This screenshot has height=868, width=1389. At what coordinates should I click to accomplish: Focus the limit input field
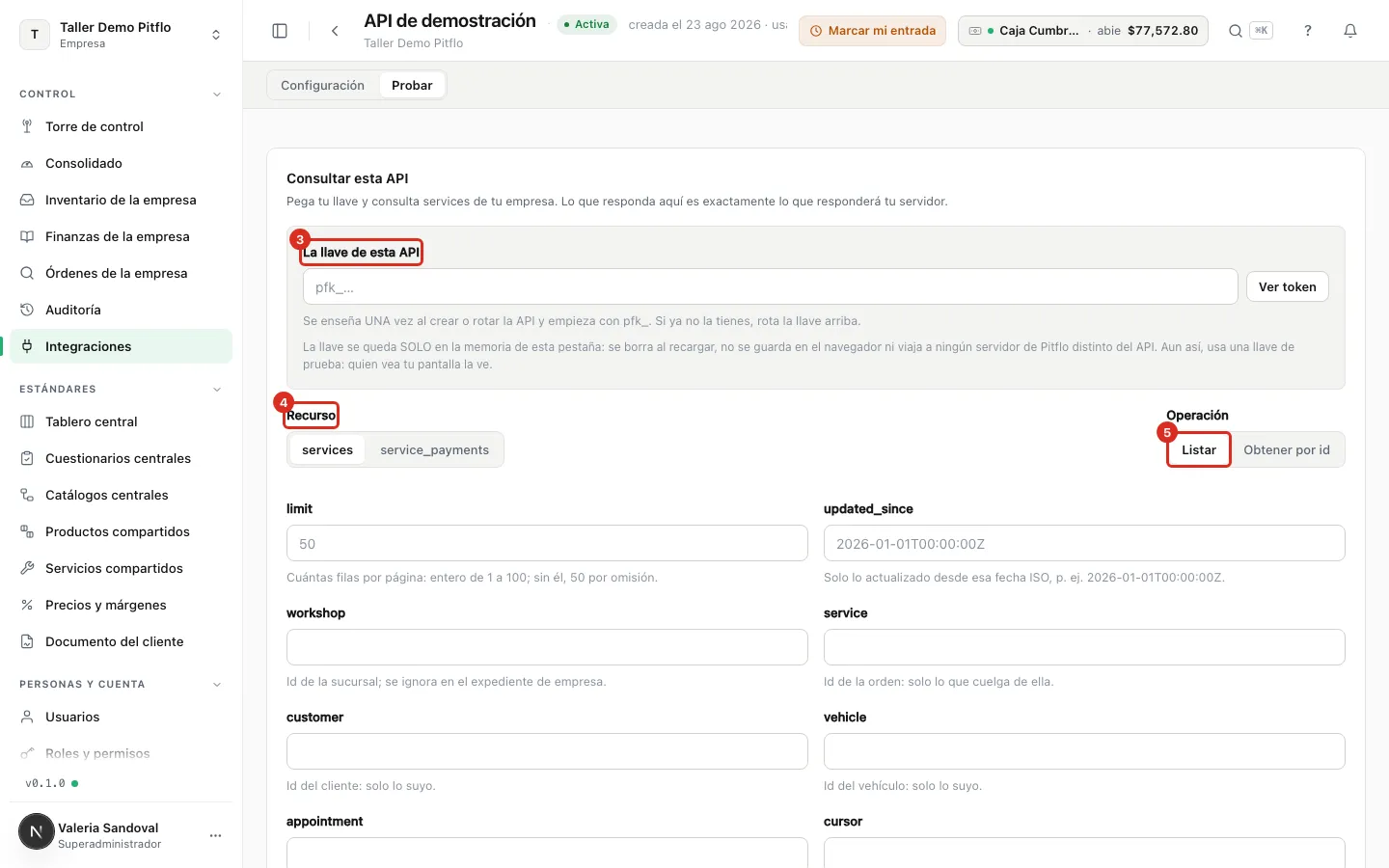(547, 543)
